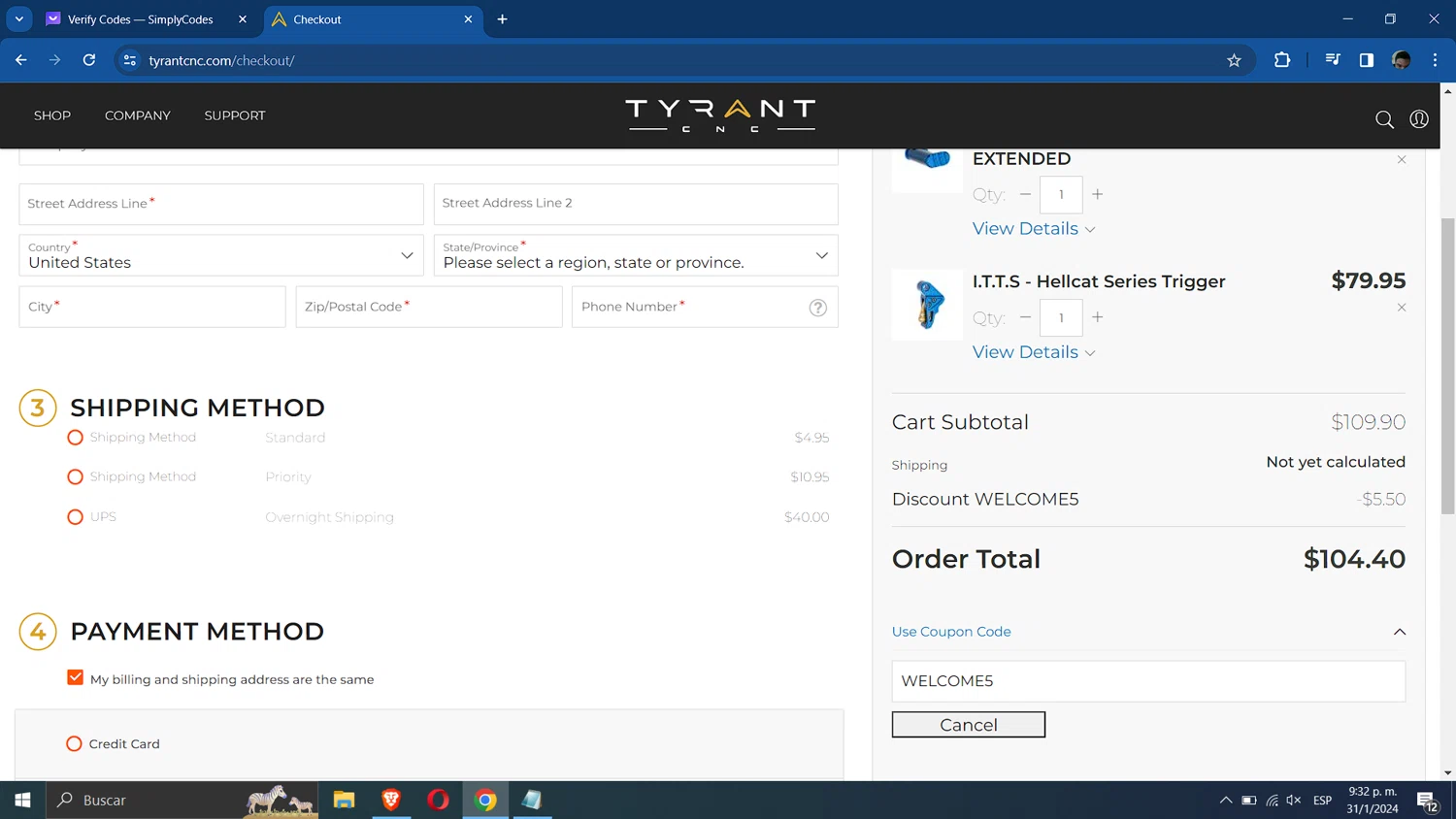
Task: Click the ESP language indicator
Action: click(x=1322, y=801)
